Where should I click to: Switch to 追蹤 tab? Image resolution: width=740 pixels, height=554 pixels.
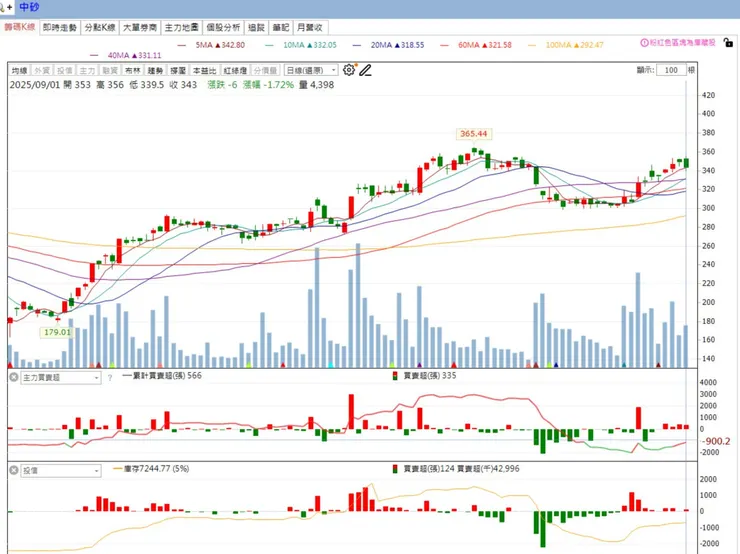coord(256,27)
